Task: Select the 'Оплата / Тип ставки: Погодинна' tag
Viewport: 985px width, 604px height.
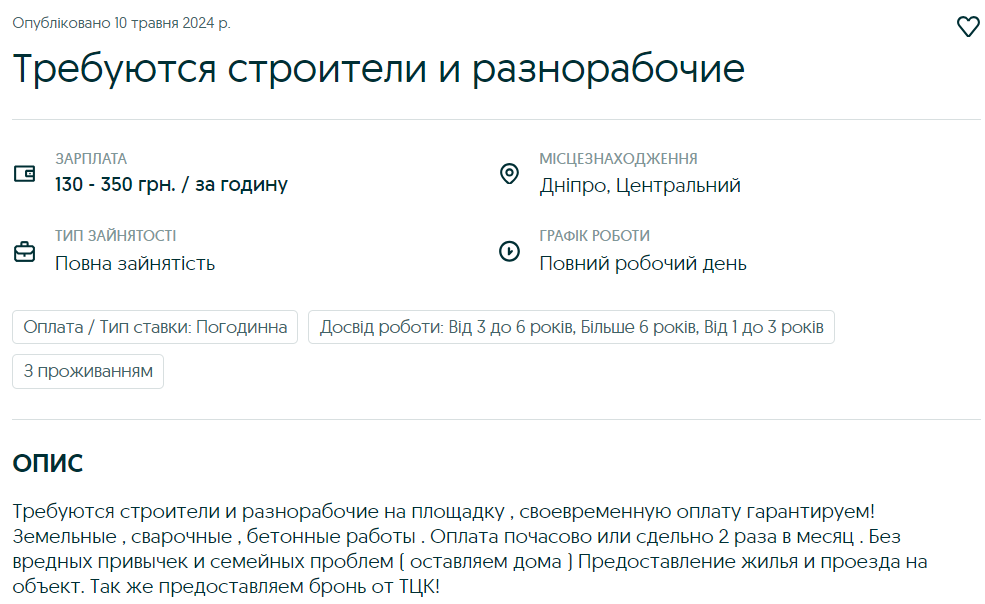Action: (155, 327)
